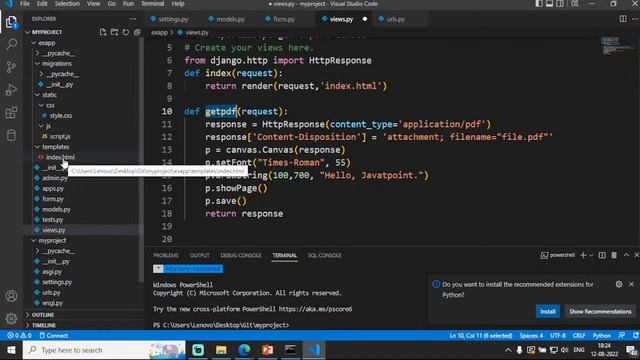640x360 pixels.
Task: Click the New Folder icon in Explorer
Action: pyautogui.click(x=114, y=32)
